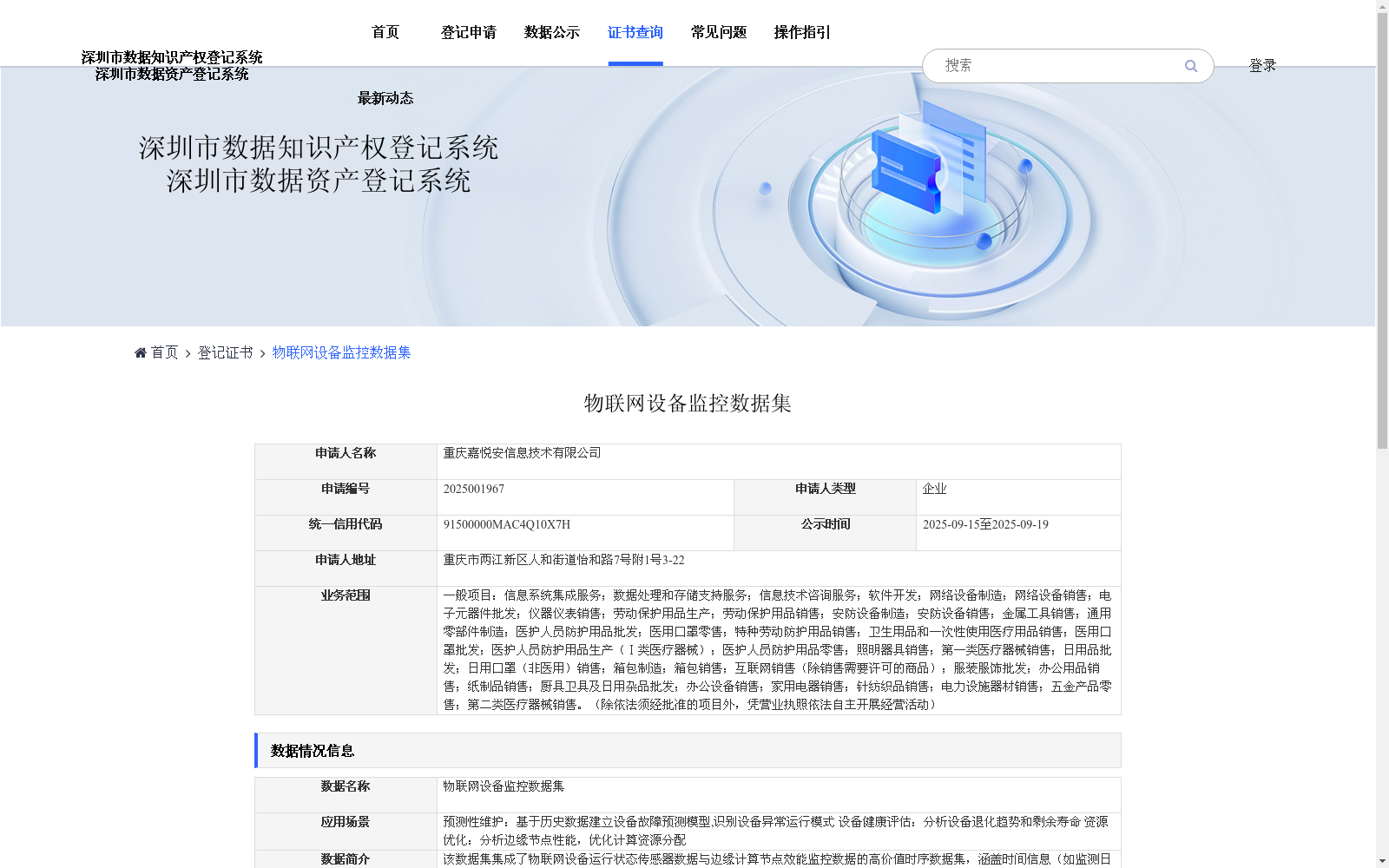Click the 申请人类型 label cell

[x=825, y=496]
